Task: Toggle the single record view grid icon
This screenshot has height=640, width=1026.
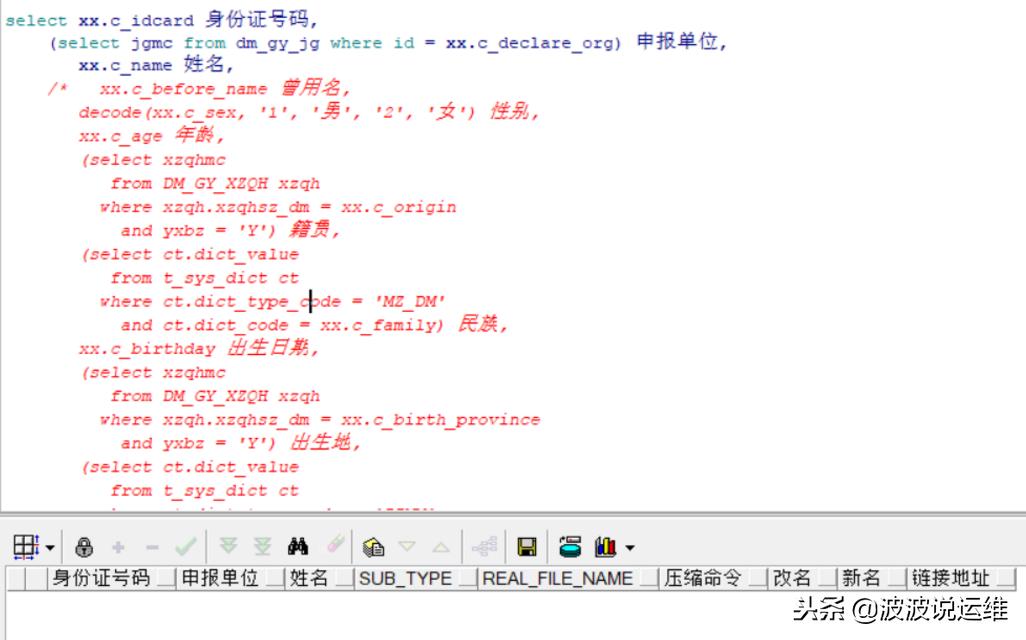Action: pyautogui.click(x=22, y=546)
